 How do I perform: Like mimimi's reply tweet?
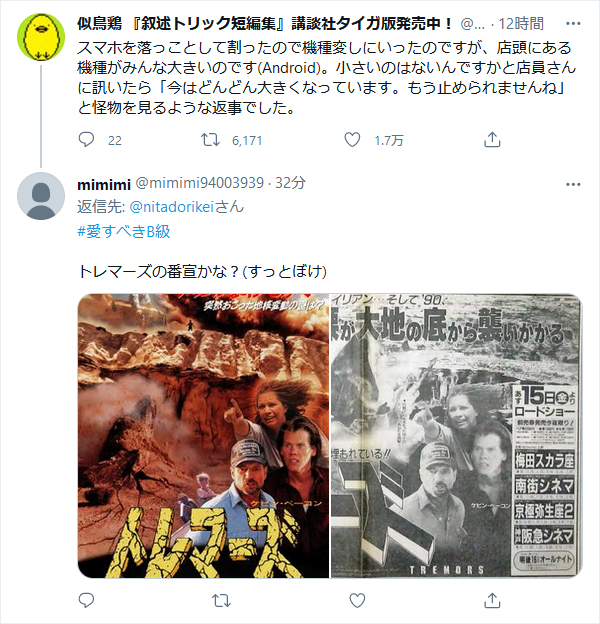coord(357,600)
